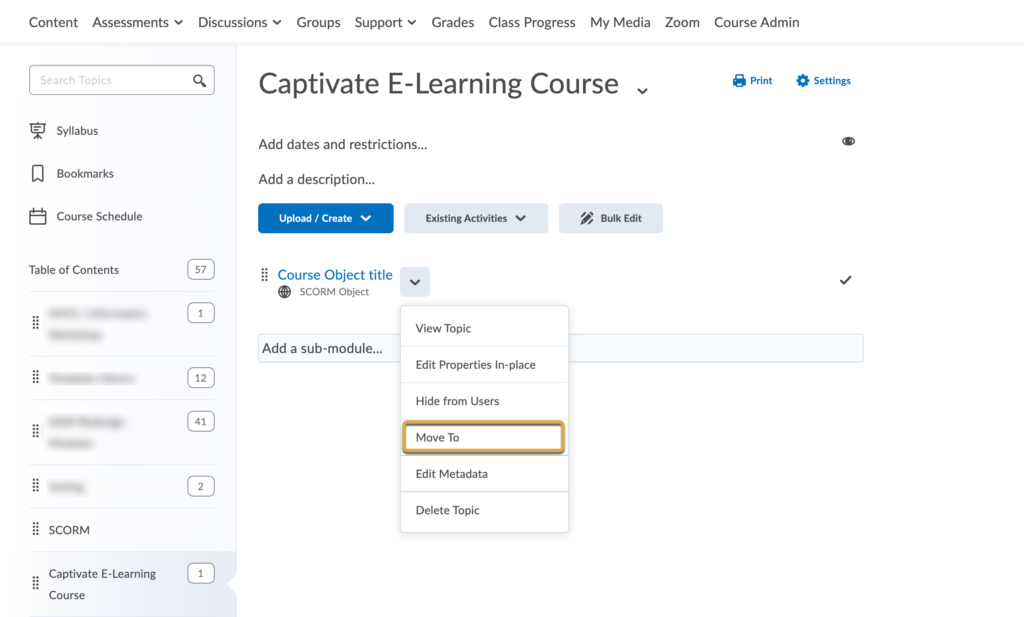Open Table of Contents in sidebar
This screenshot has width=1024, height=617.
[x=74, y=270]
